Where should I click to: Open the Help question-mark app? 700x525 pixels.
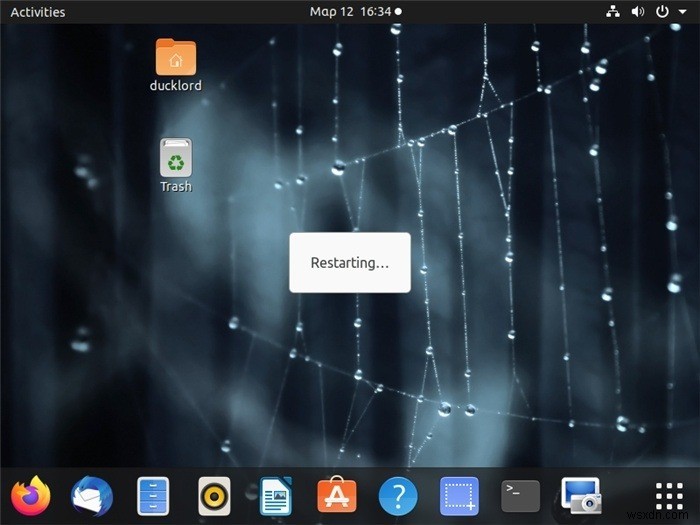click(x=398, y=496)
